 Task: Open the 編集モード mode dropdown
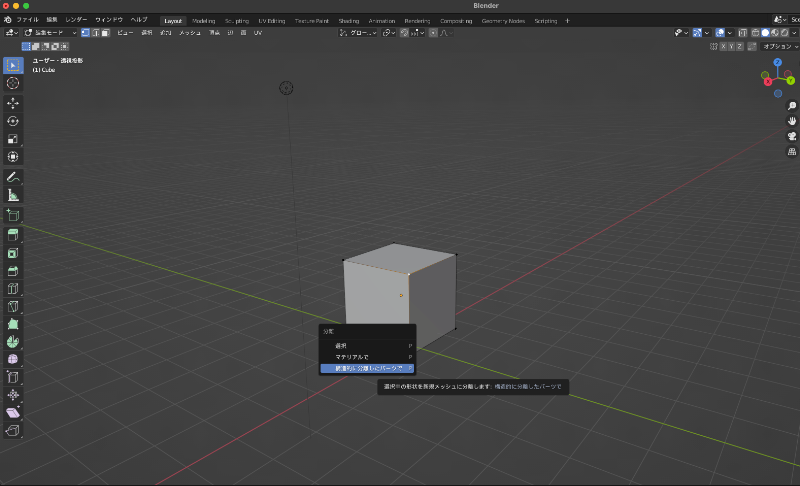[50, 33]
